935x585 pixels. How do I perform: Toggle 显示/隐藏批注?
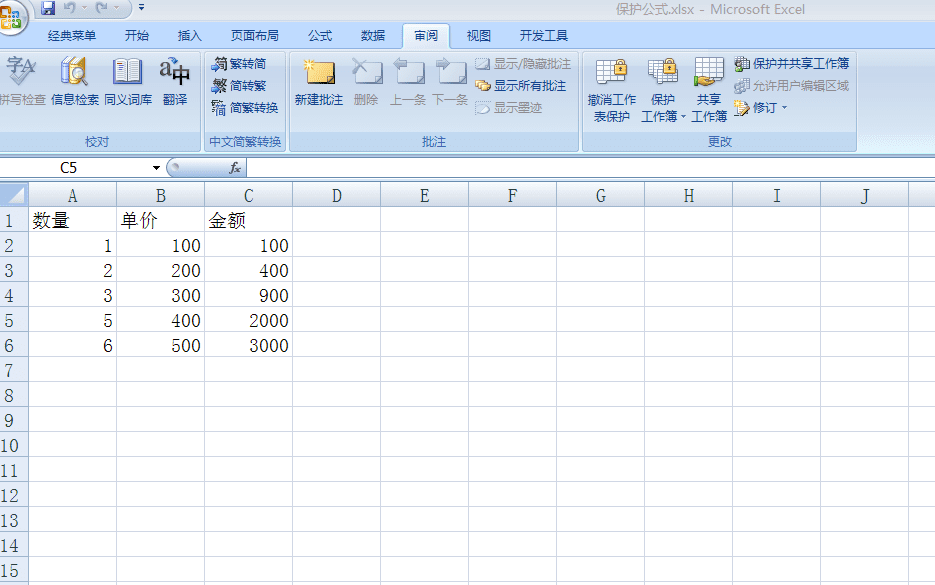pyautogui.click(x=523, y=64)
